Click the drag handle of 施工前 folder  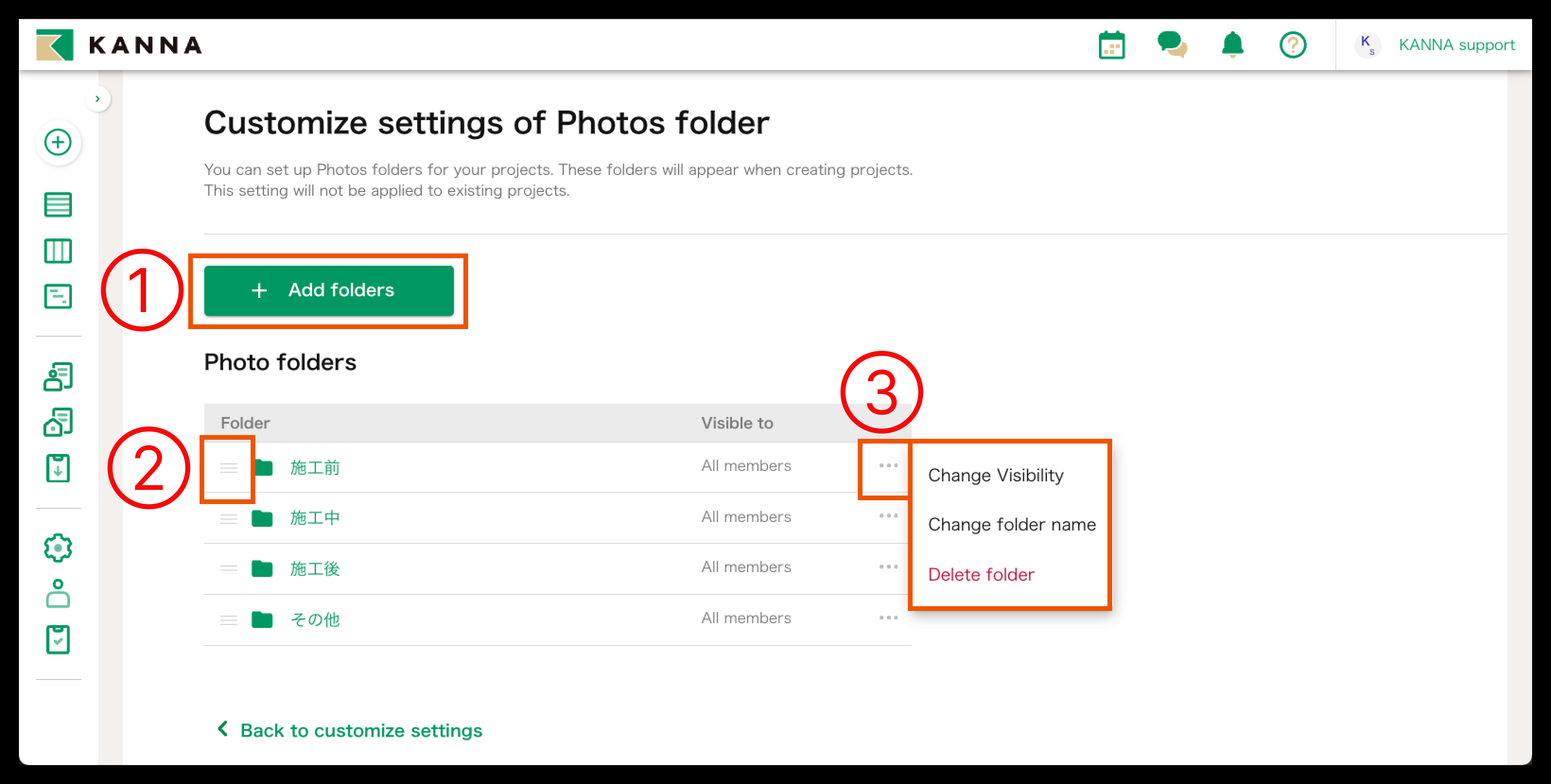click(x=229, y=468)
